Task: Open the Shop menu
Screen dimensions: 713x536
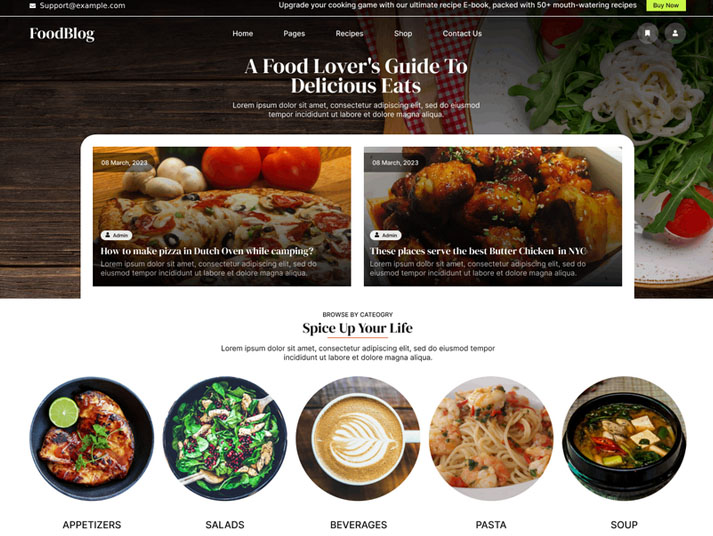Action: pos(403,34)
